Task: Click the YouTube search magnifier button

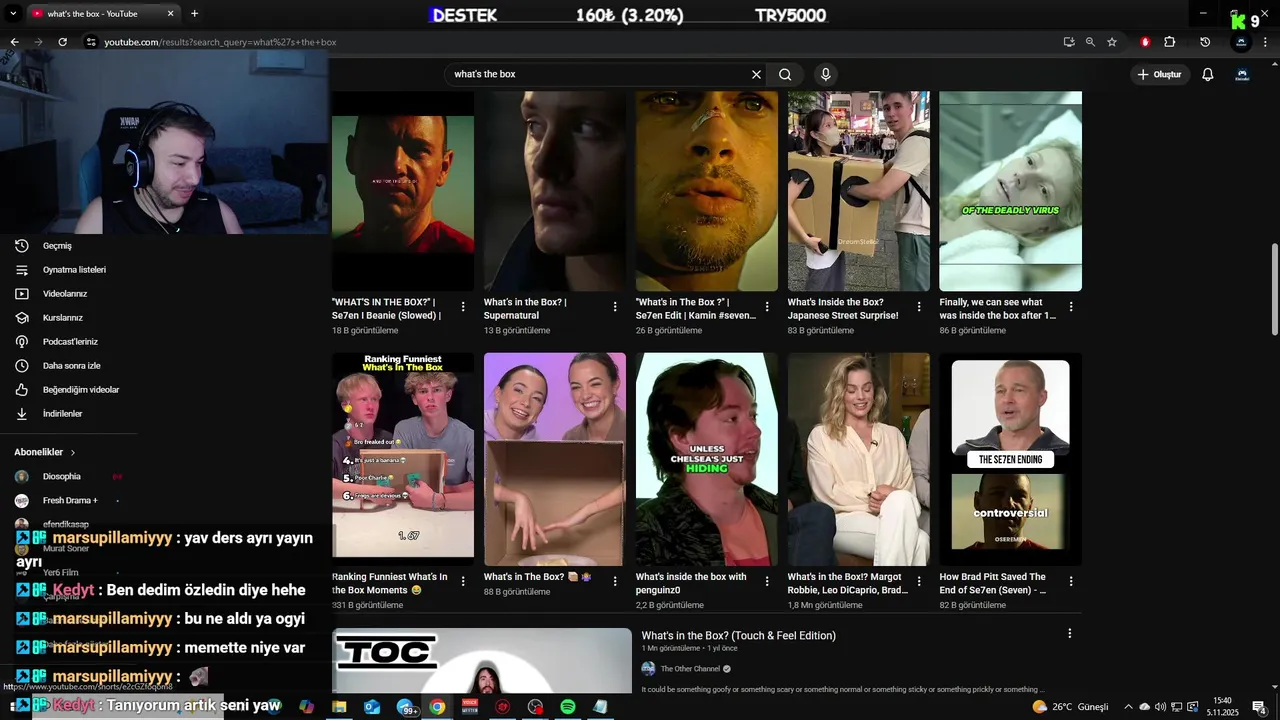Action: point(785,74)
